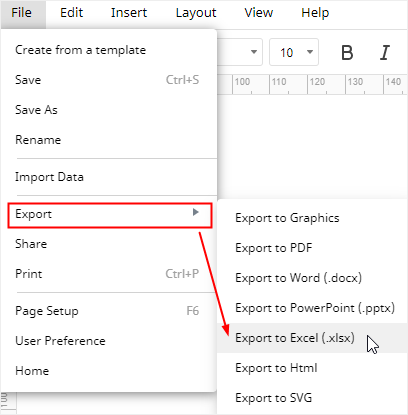Open the File menu
Viewport: 408px width, 415px height.
22,13
